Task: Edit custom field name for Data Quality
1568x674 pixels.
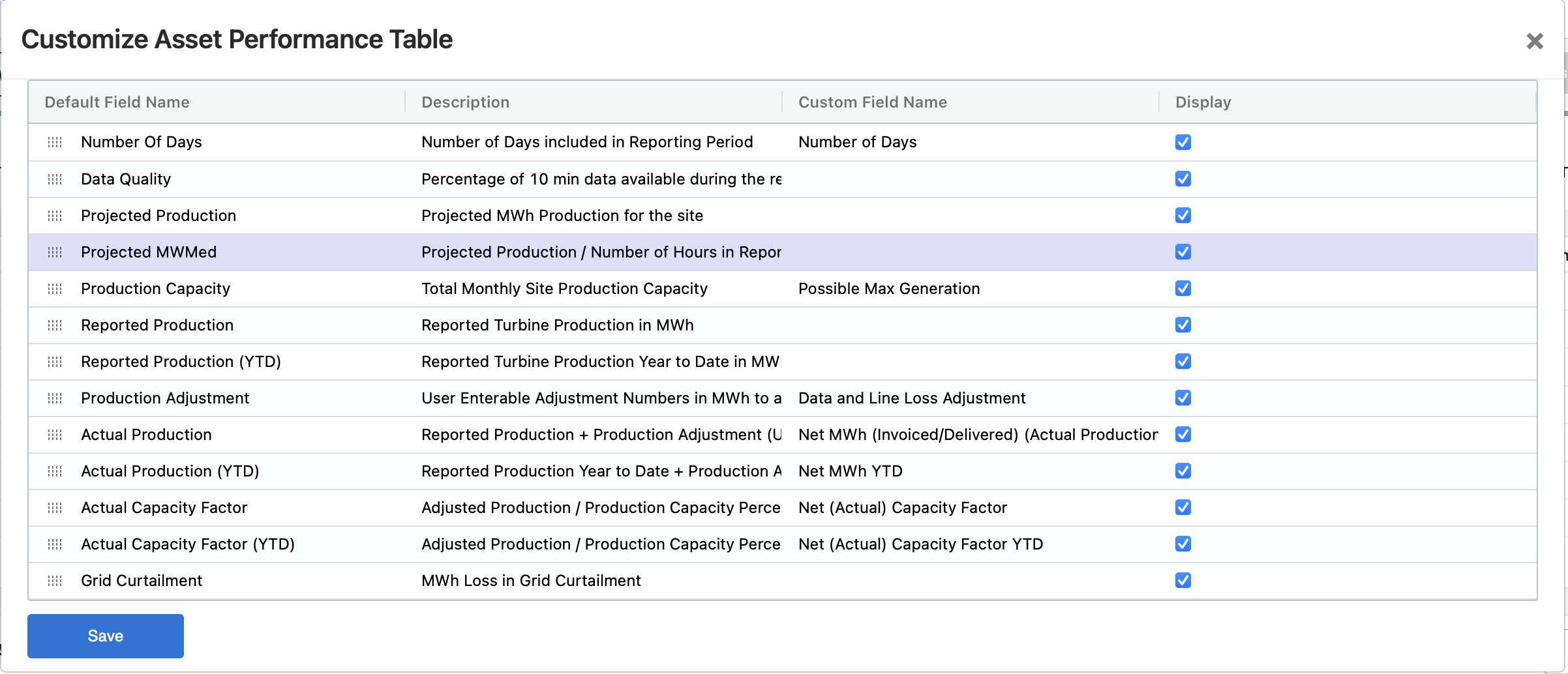Action: pos(969,179)
